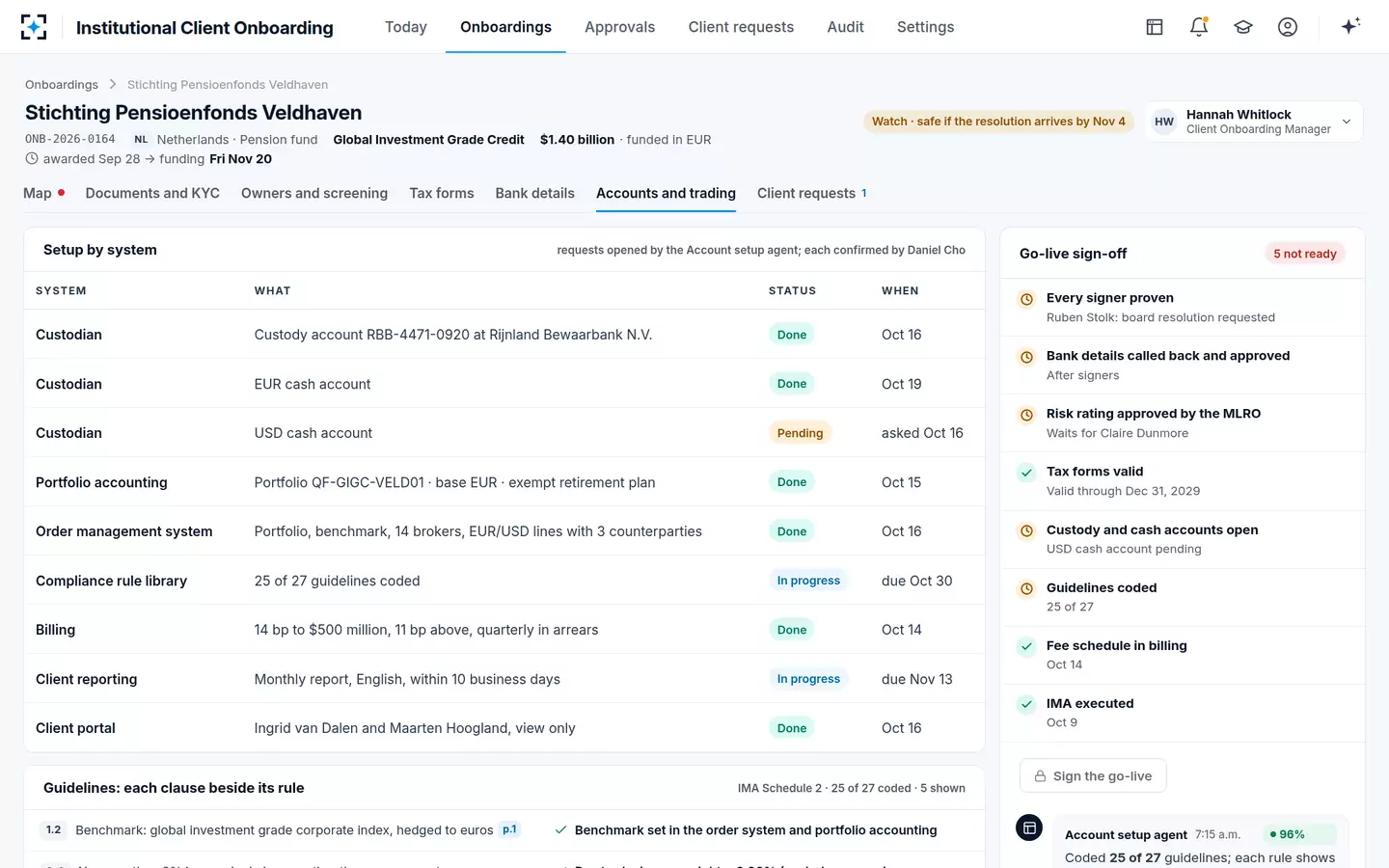Switch to Owners and screening tab

coord(314,193)
